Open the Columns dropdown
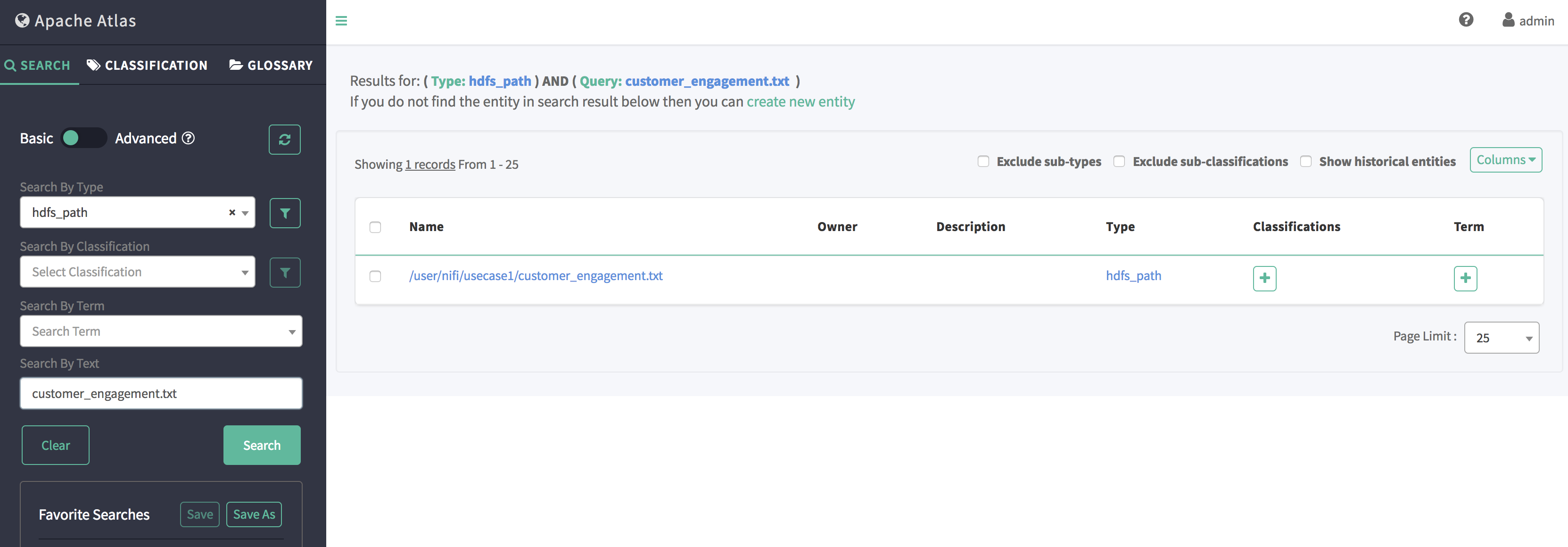The width and height of the screenshot is (1568, 547). pos(1506,159)
